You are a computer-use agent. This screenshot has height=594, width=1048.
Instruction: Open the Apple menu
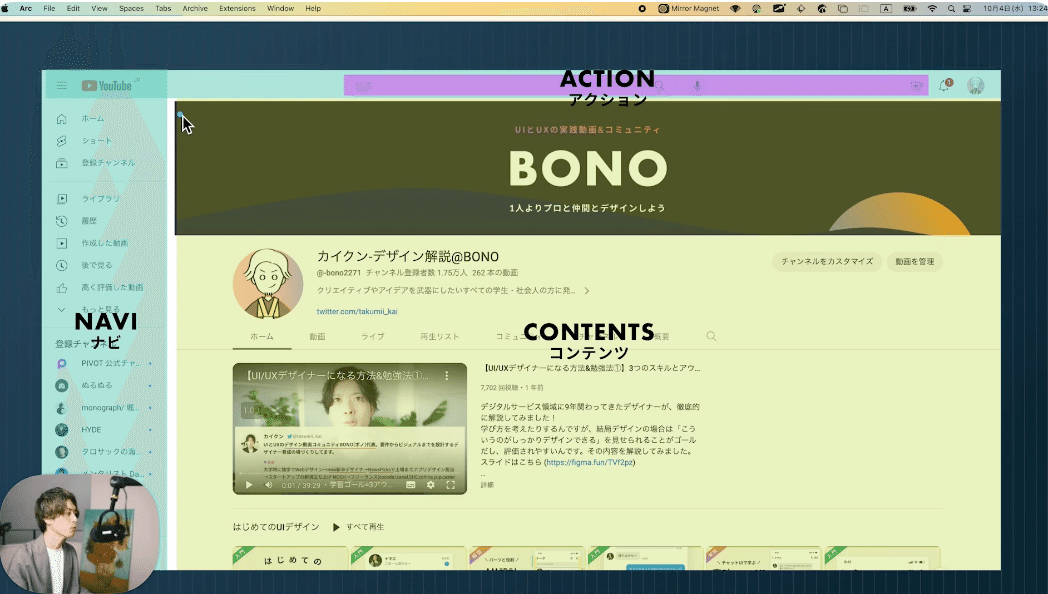point(5,9)
